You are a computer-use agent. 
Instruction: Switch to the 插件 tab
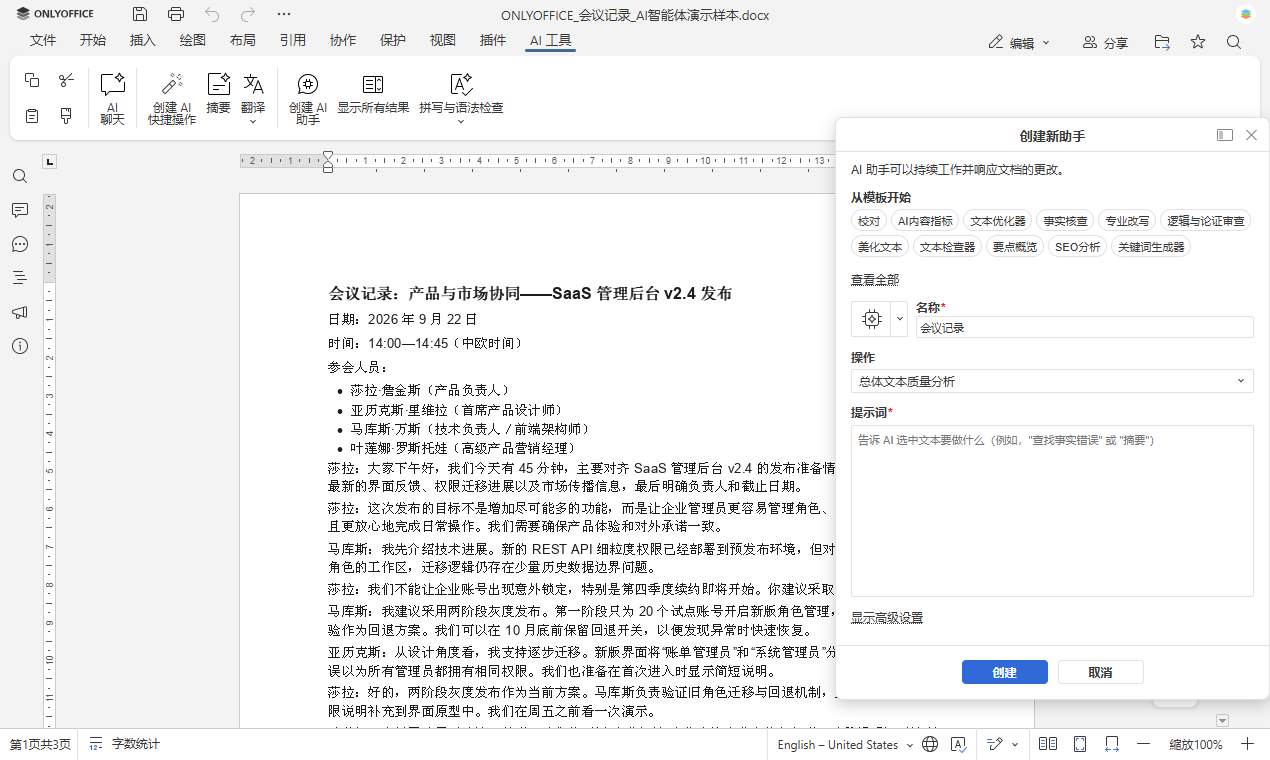point(493,40)
